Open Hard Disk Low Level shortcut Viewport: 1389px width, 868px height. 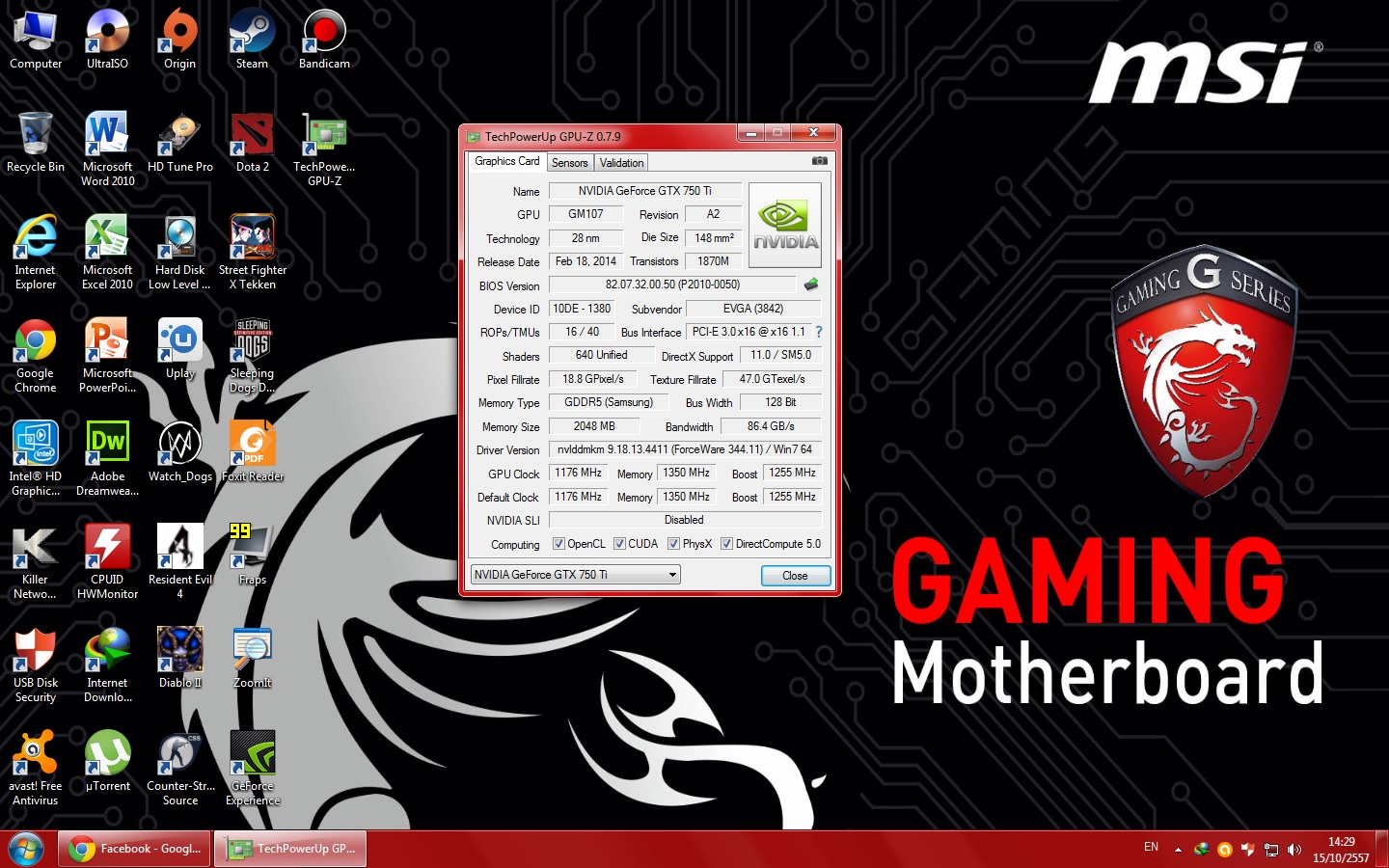(x=179, y=252)
